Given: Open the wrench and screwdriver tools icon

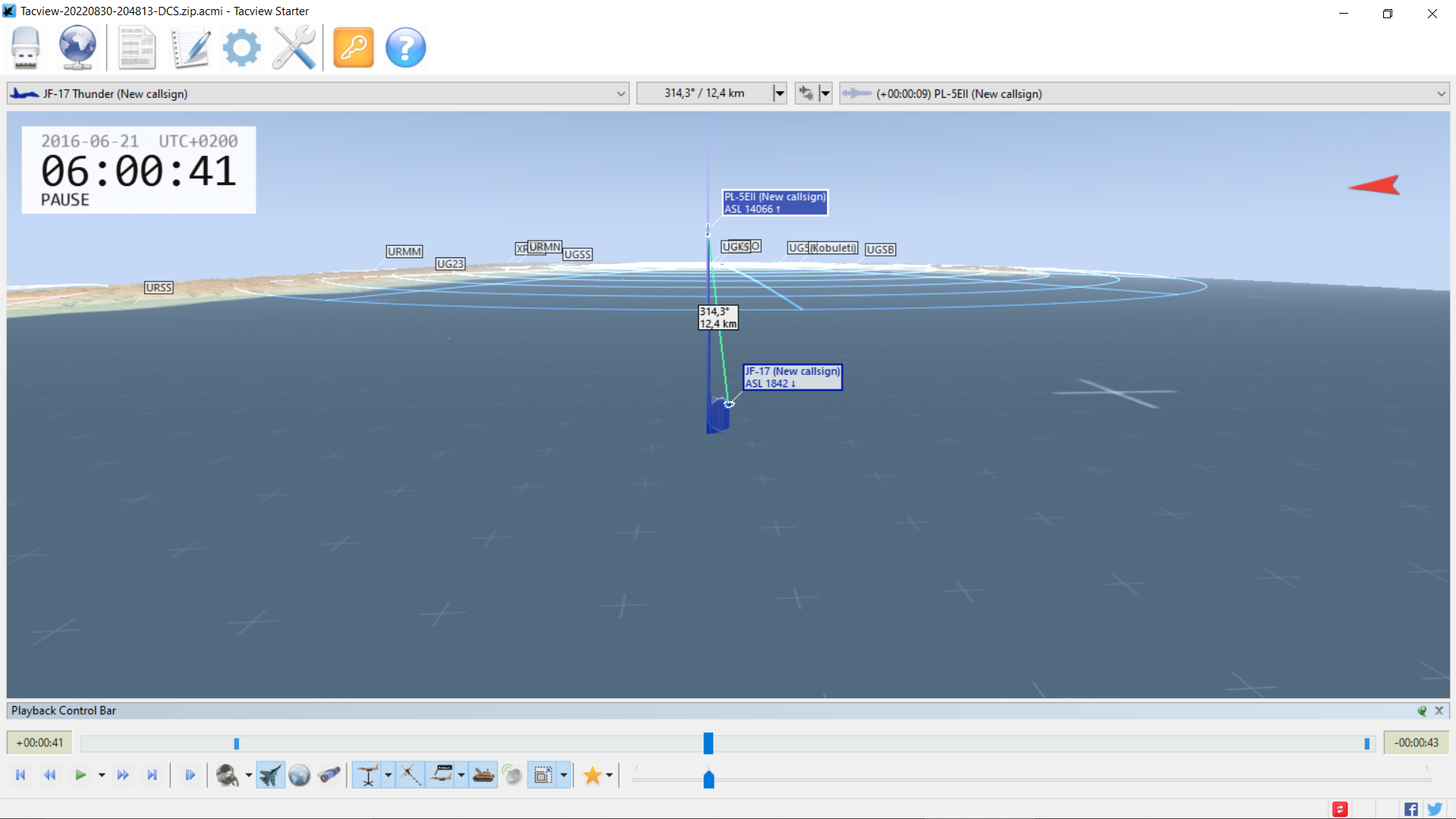Looking at the screenshot, I should click(x=294, y=48).
